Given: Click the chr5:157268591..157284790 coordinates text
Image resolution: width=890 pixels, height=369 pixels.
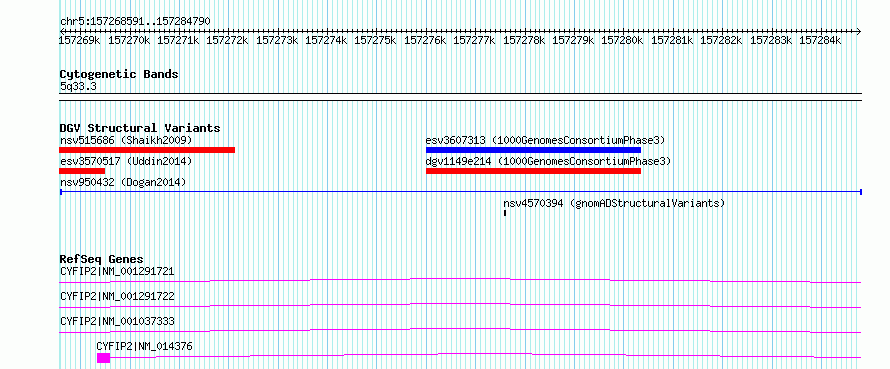Looking at the screenshot, I should click(135, 21).
